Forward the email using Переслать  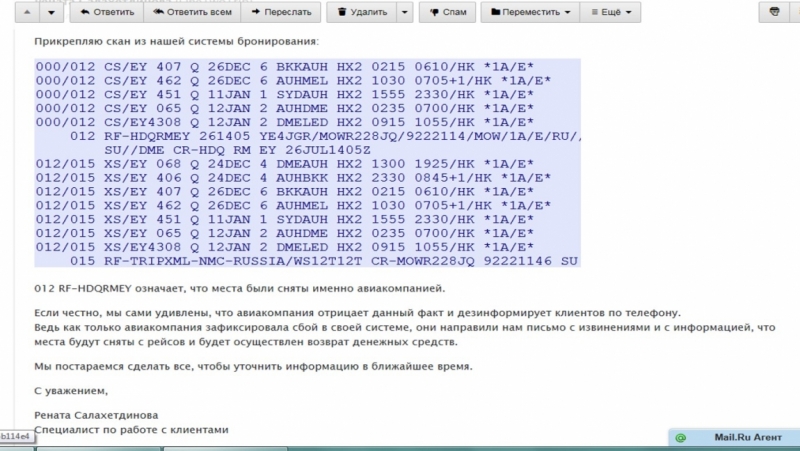(x=283, y=13)
